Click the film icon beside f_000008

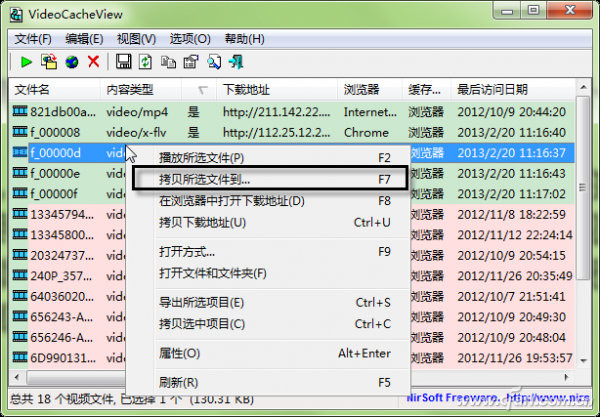pyautogui.click(x=20, y=132)
